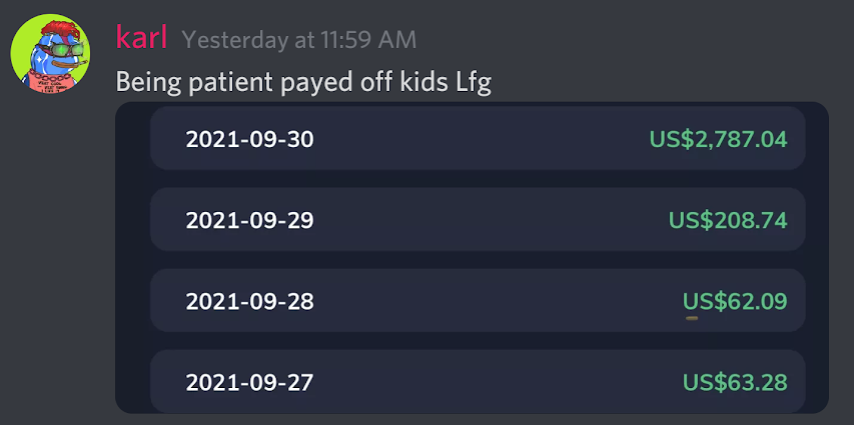The width and height of the screenshot is (854, 425).
Task: Select the US$62.09 amount
Action: coord(735,301)
